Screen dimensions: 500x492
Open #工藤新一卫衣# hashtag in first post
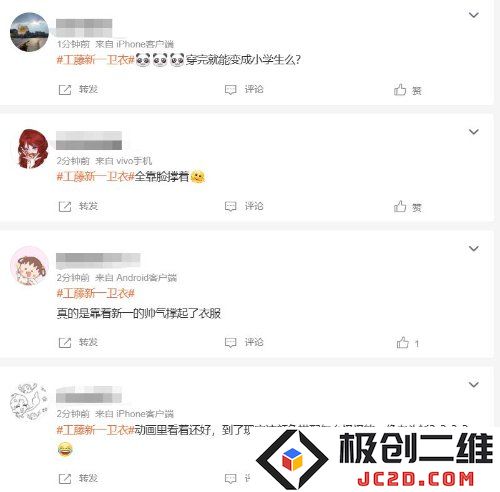(x=95, y=60)
